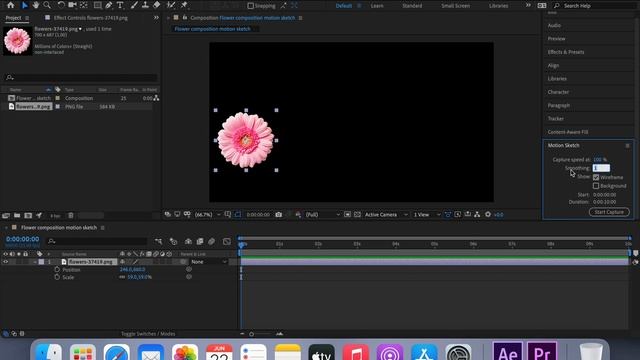Switch to the Small Screen workspace

pos(456,6)
